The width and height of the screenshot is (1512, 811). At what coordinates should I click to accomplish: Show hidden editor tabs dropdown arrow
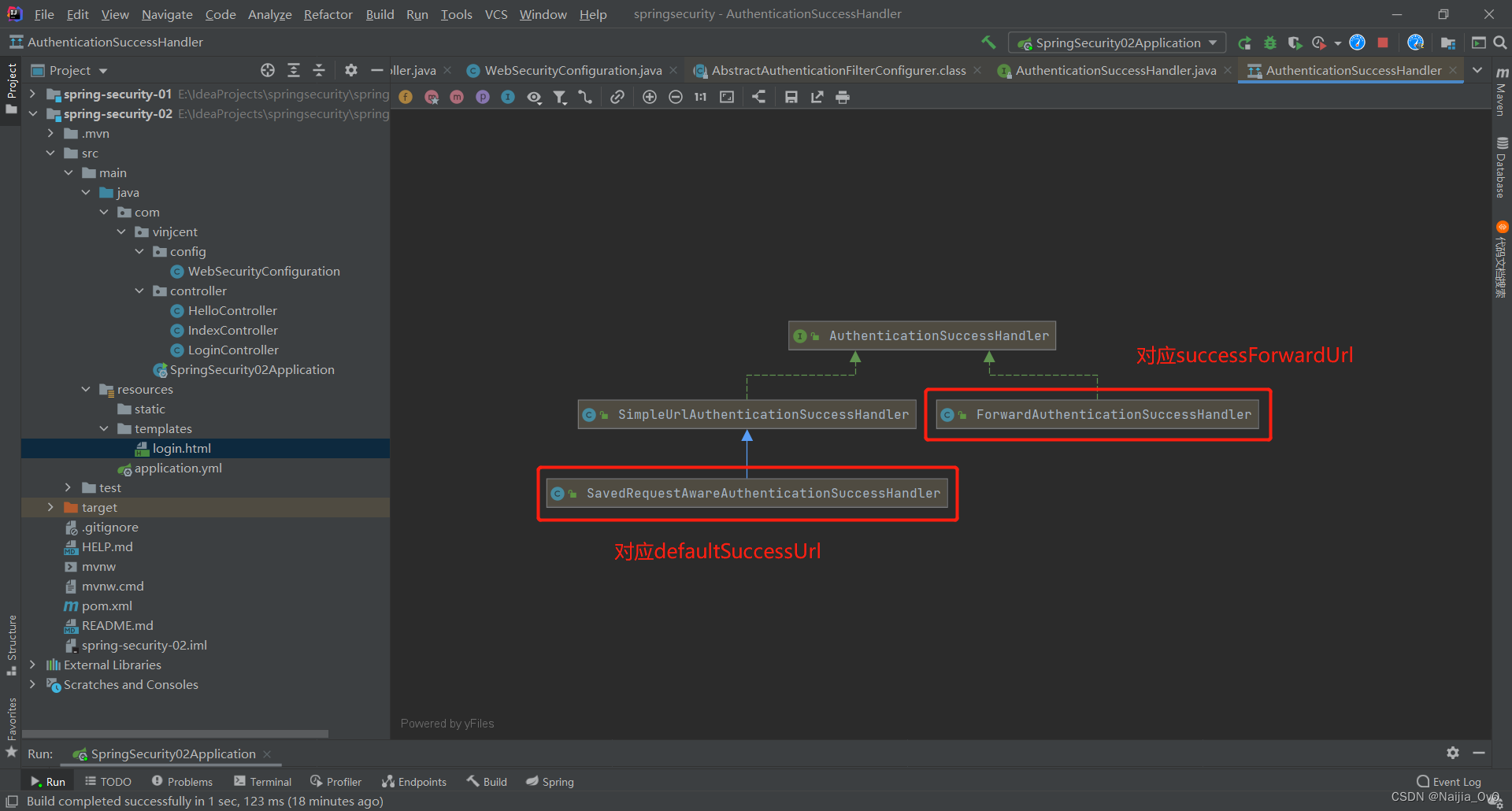pos(1477,70)
